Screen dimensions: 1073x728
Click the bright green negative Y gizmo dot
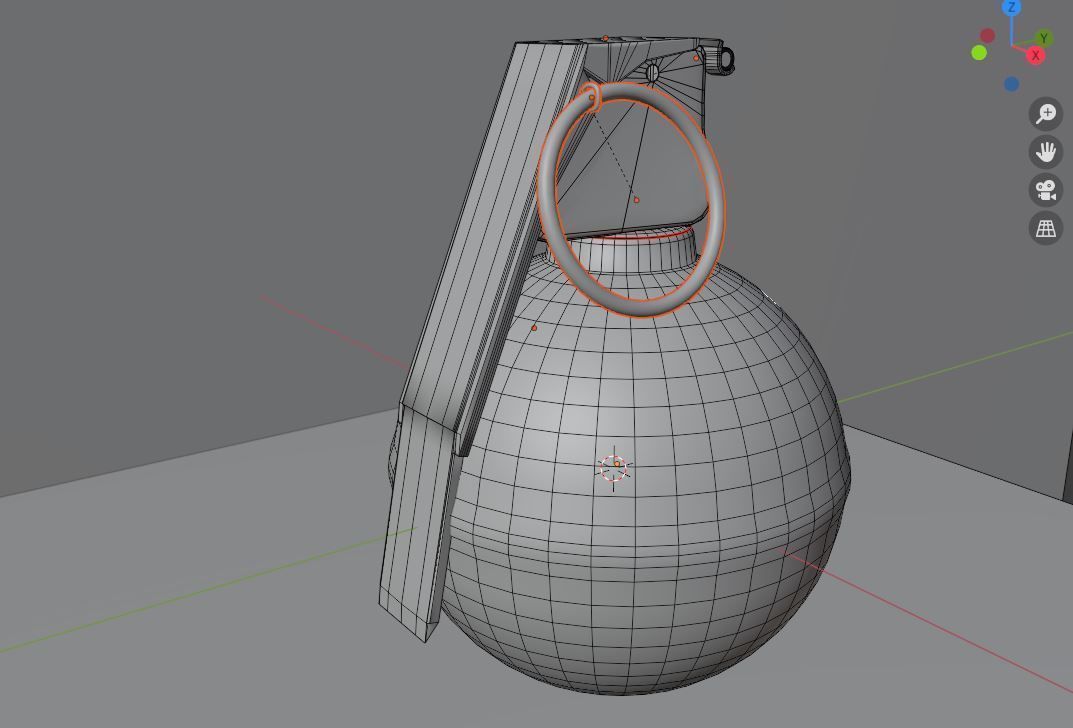(x=979, y=53)
